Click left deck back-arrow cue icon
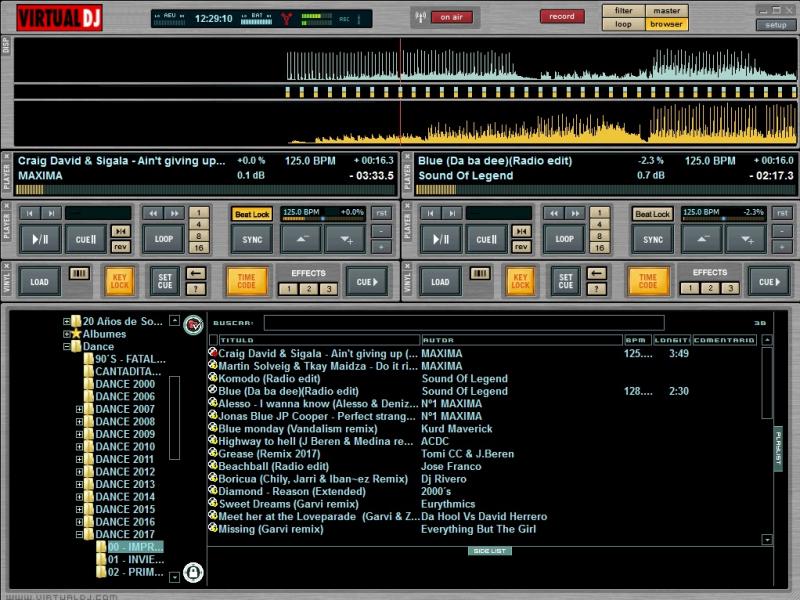 [x=195, y=273]
